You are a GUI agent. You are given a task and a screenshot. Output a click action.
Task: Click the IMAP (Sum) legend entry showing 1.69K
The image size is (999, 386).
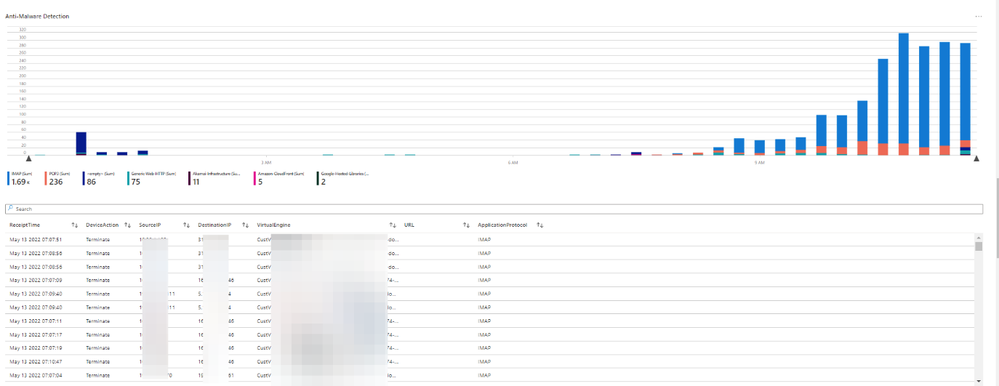[x=19, y=178]
